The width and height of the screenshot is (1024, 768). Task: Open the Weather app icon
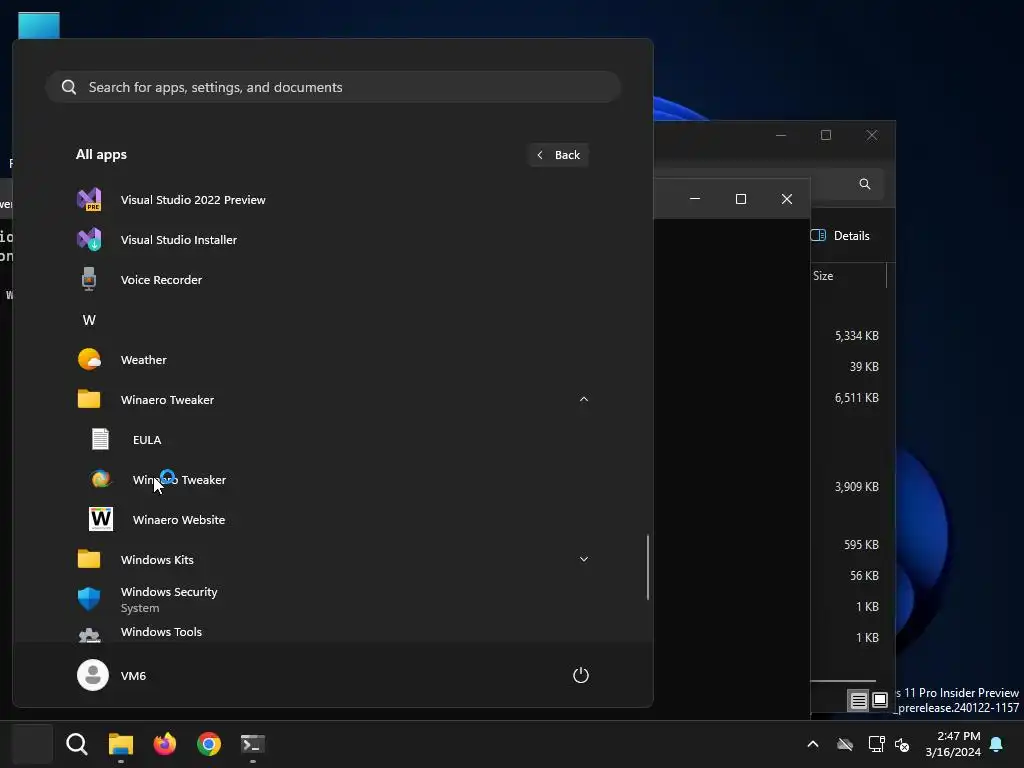[89, 359]
